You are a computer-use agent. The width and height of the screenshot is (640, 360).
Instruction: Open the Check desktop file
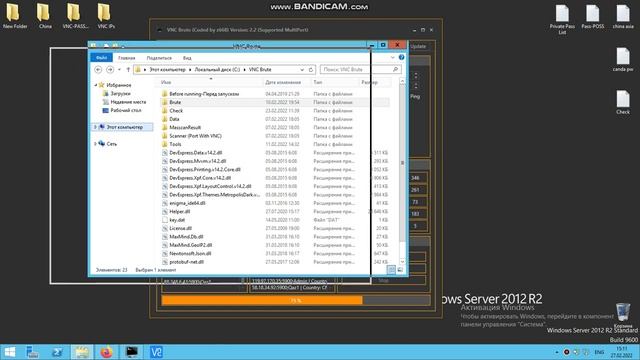click(x=623, y=102)
